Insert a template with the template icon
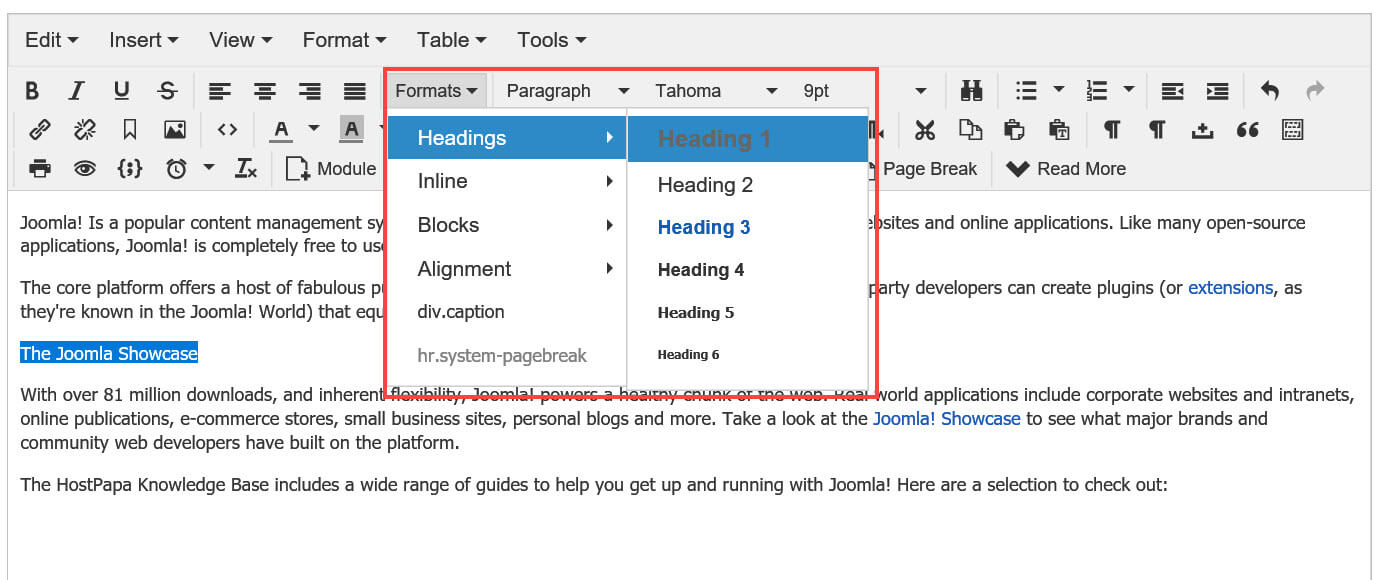Screen dimensions: 1391x580 coord(1292,130)
